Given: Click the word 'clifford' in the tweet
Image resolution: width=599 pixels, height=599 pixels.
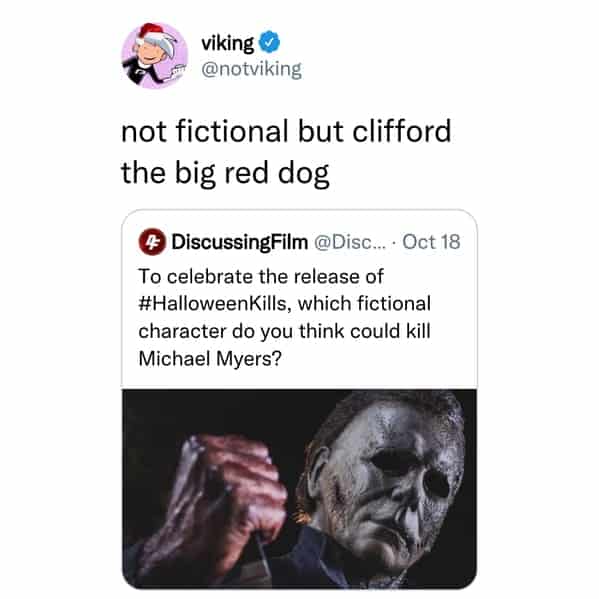Looking at the screenshot, I should pos(401,131).
